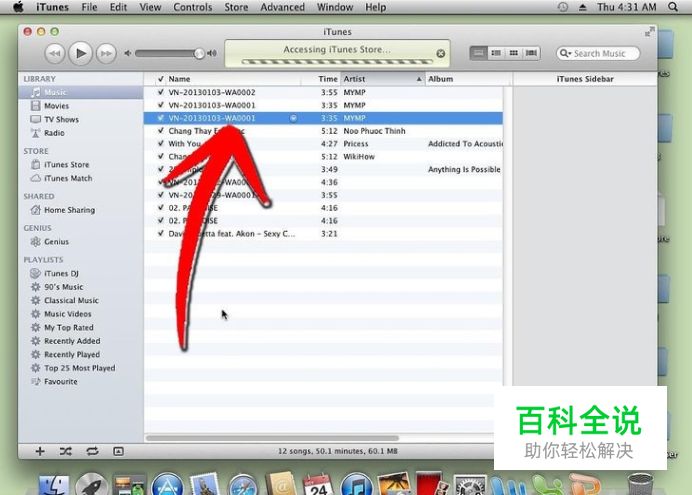Select Music Videos playlist
The image size is (692, 495).
[x=81, y=314]
